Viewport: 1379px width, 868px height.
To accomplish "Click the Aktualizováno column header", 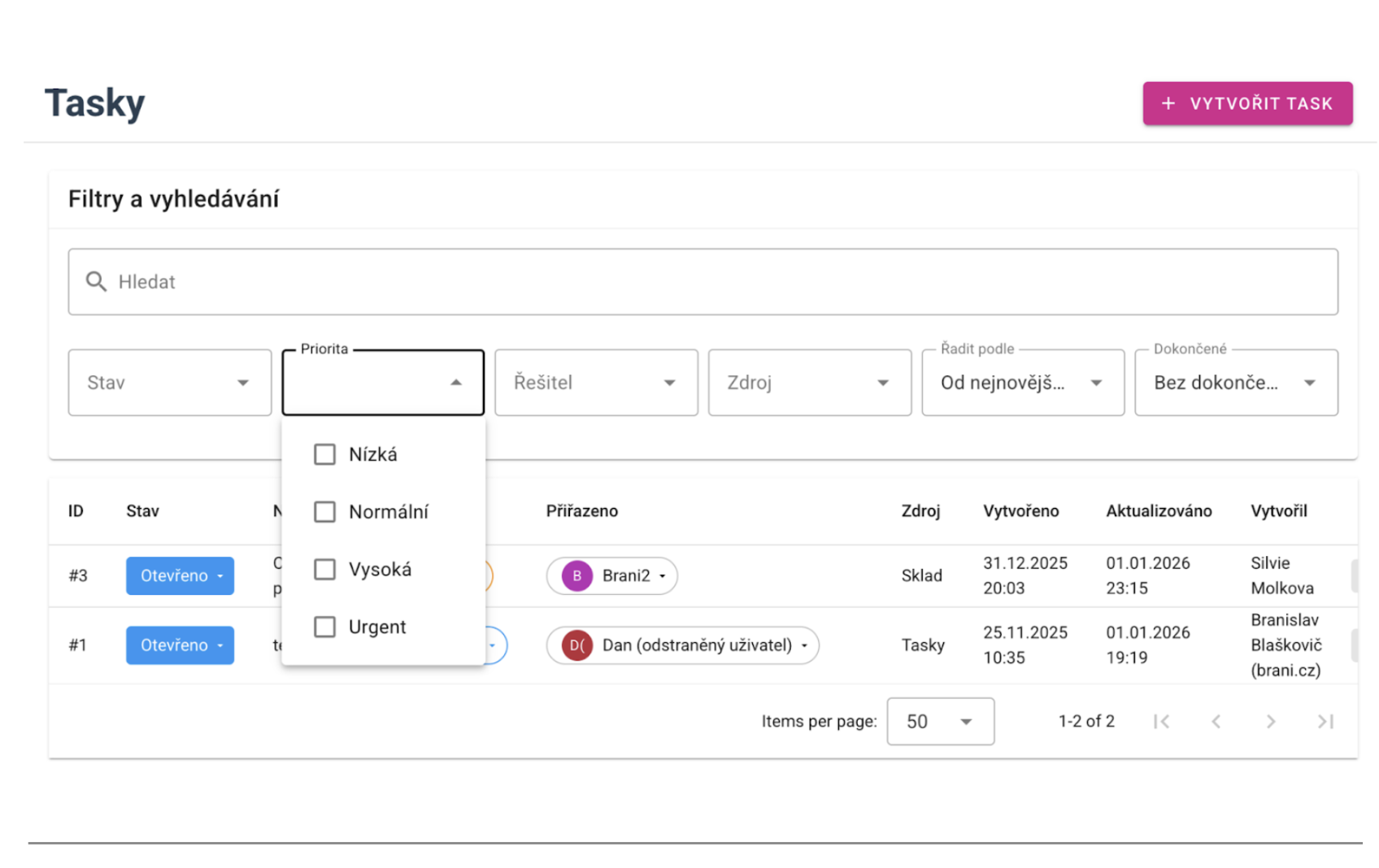I will [x=1159, y=511].
